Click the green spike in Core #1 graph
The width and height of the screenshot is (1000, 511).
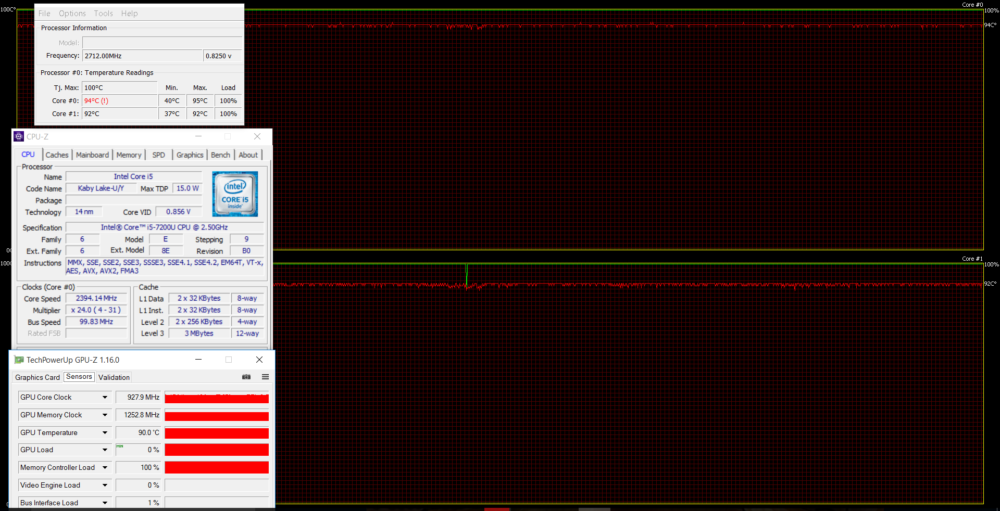467,275
